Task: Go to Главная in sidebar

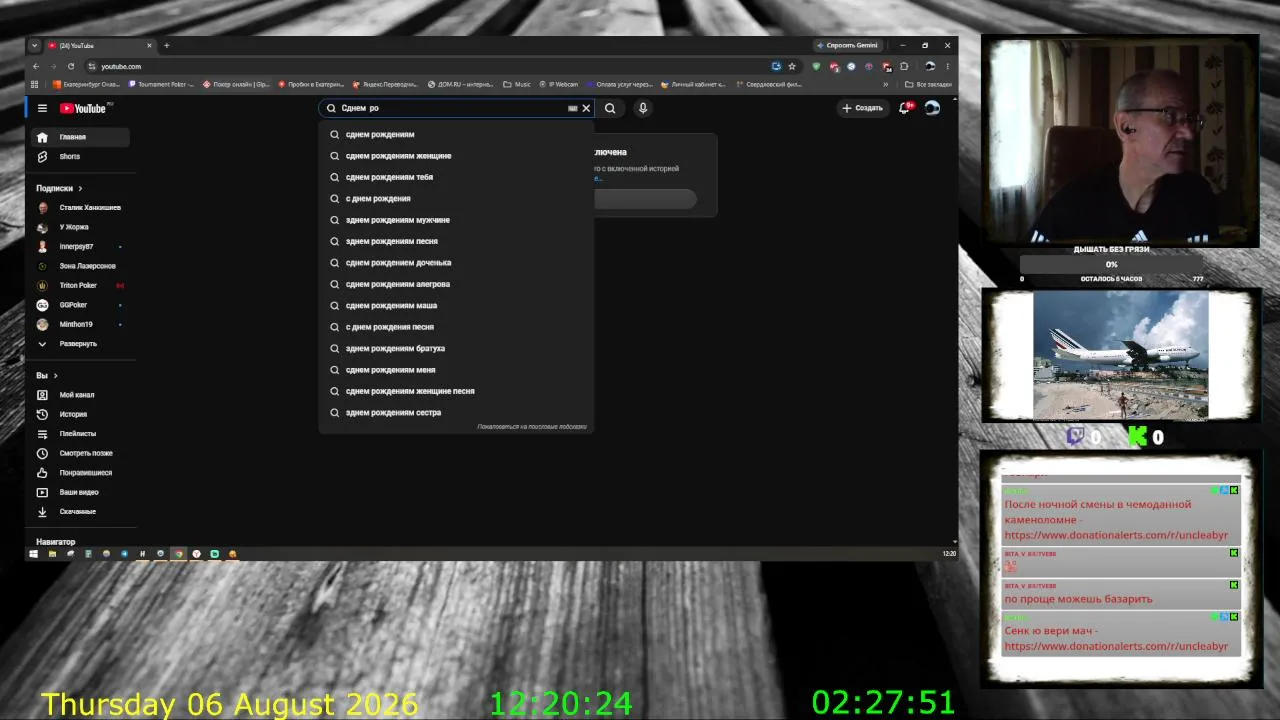Action: coord(79,137)
